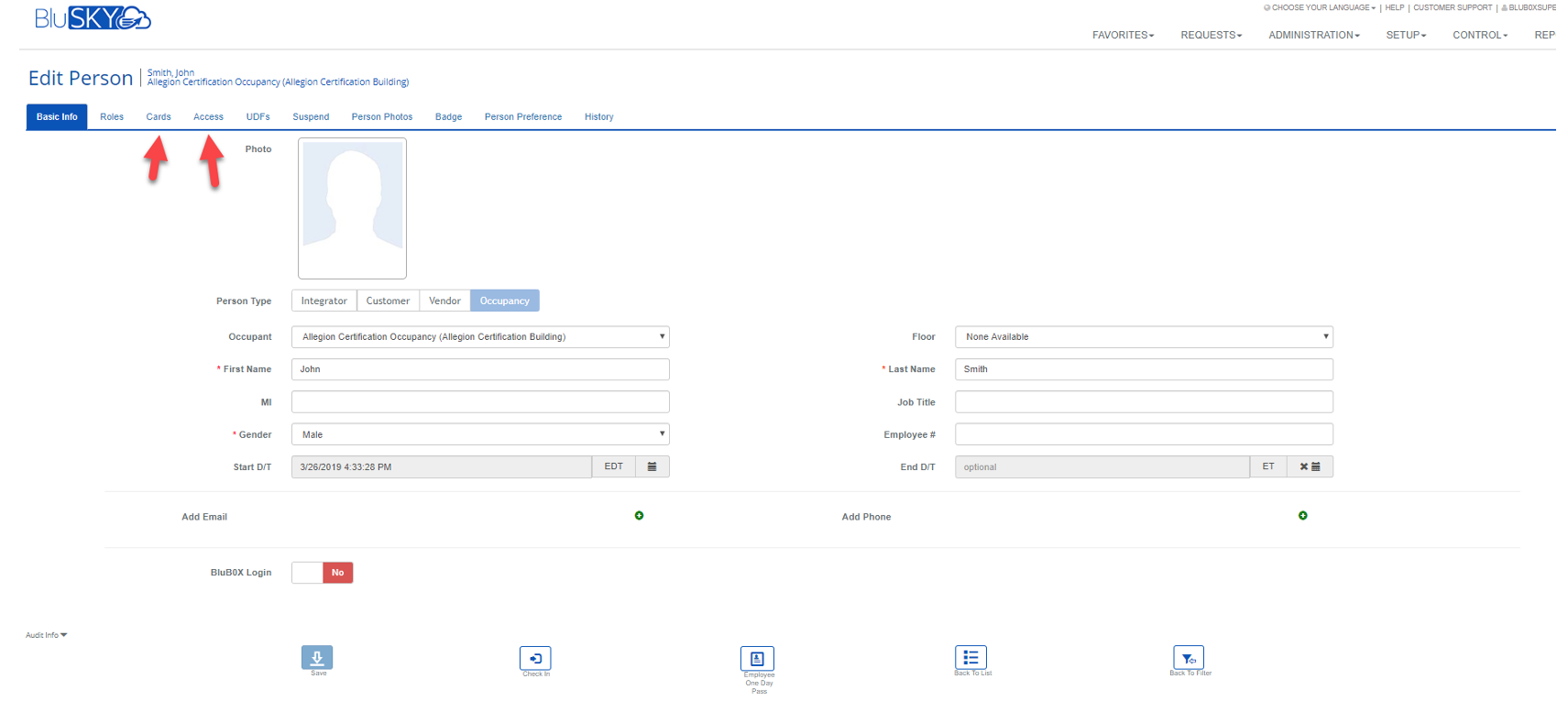
Task: Add phone with green plus icon
Action: coord(1302,516)
